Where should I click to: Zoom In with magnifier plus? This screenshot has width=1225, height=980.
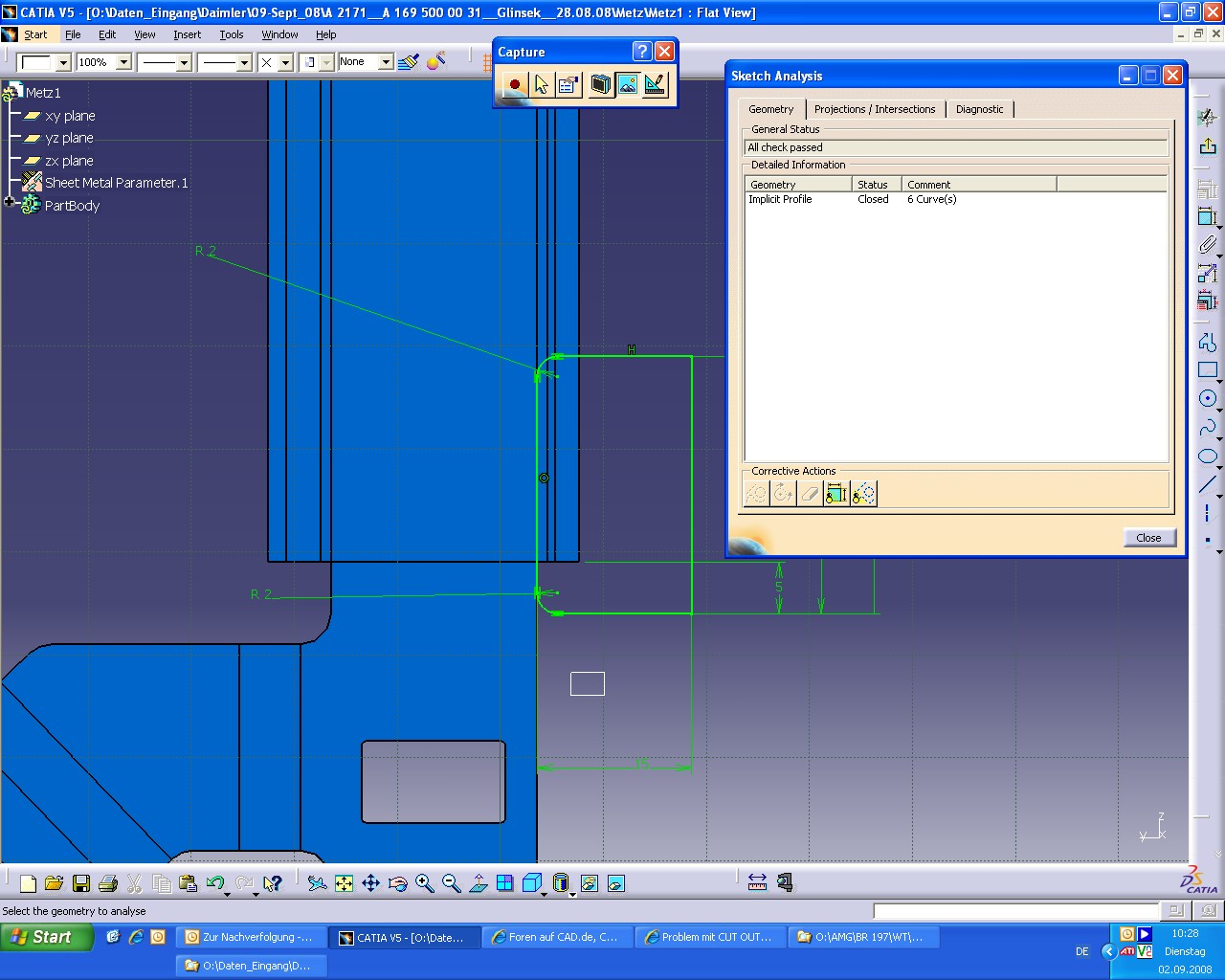pyautogui.click(x=425, y=883)
